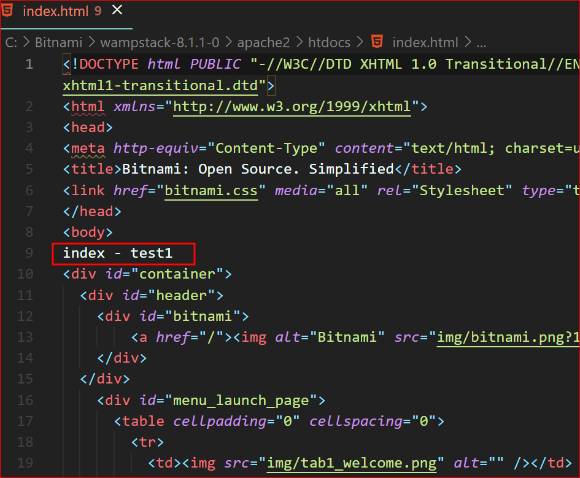Click the alt="Bitnami" attribute on line 13
The width and height of the screenshot is (580, 478).
[330, 337]
